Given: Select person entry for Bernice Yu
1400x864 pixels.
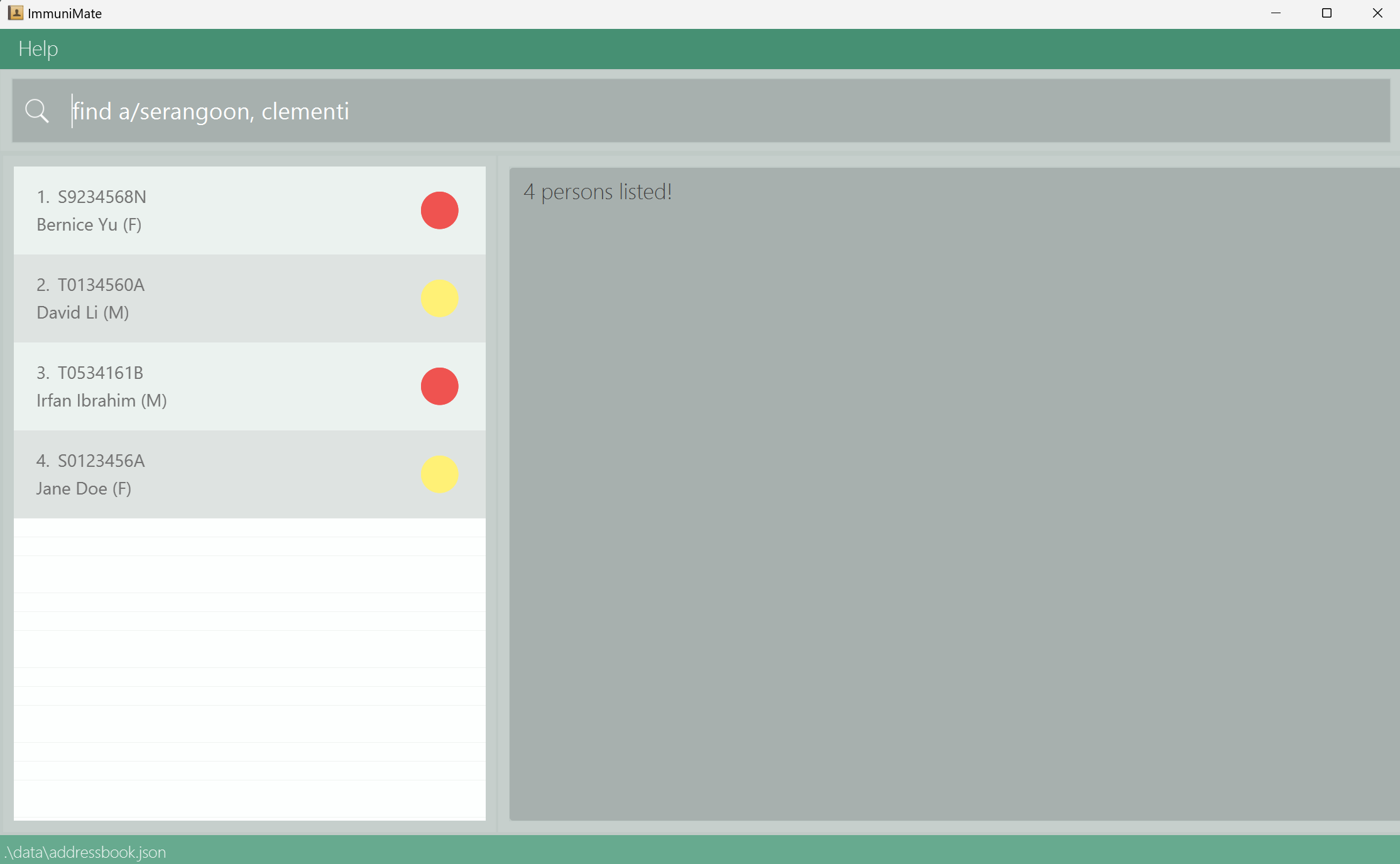Looking at the screenshot, I should 249,210.
